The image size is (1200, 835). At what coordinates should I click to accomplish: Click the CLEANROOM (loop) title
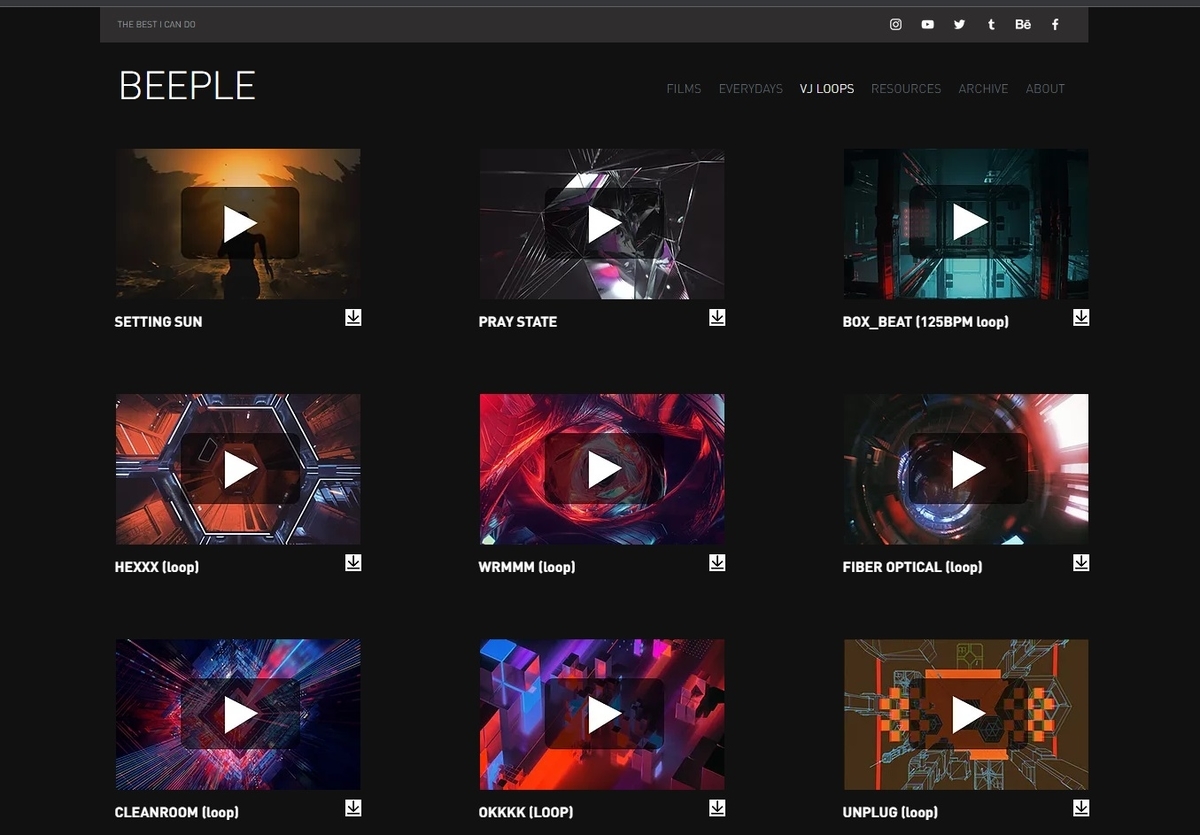pyautogui.click(x=177, y=812)
